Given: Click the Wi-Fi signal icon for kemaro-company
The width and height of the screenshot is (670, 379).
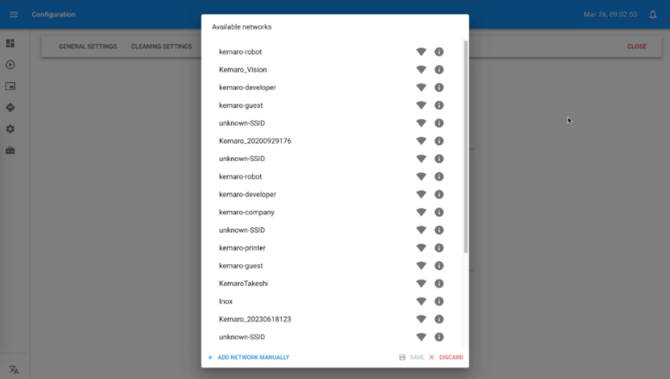Looking at the screenshot, I should (x=421, y=212).
